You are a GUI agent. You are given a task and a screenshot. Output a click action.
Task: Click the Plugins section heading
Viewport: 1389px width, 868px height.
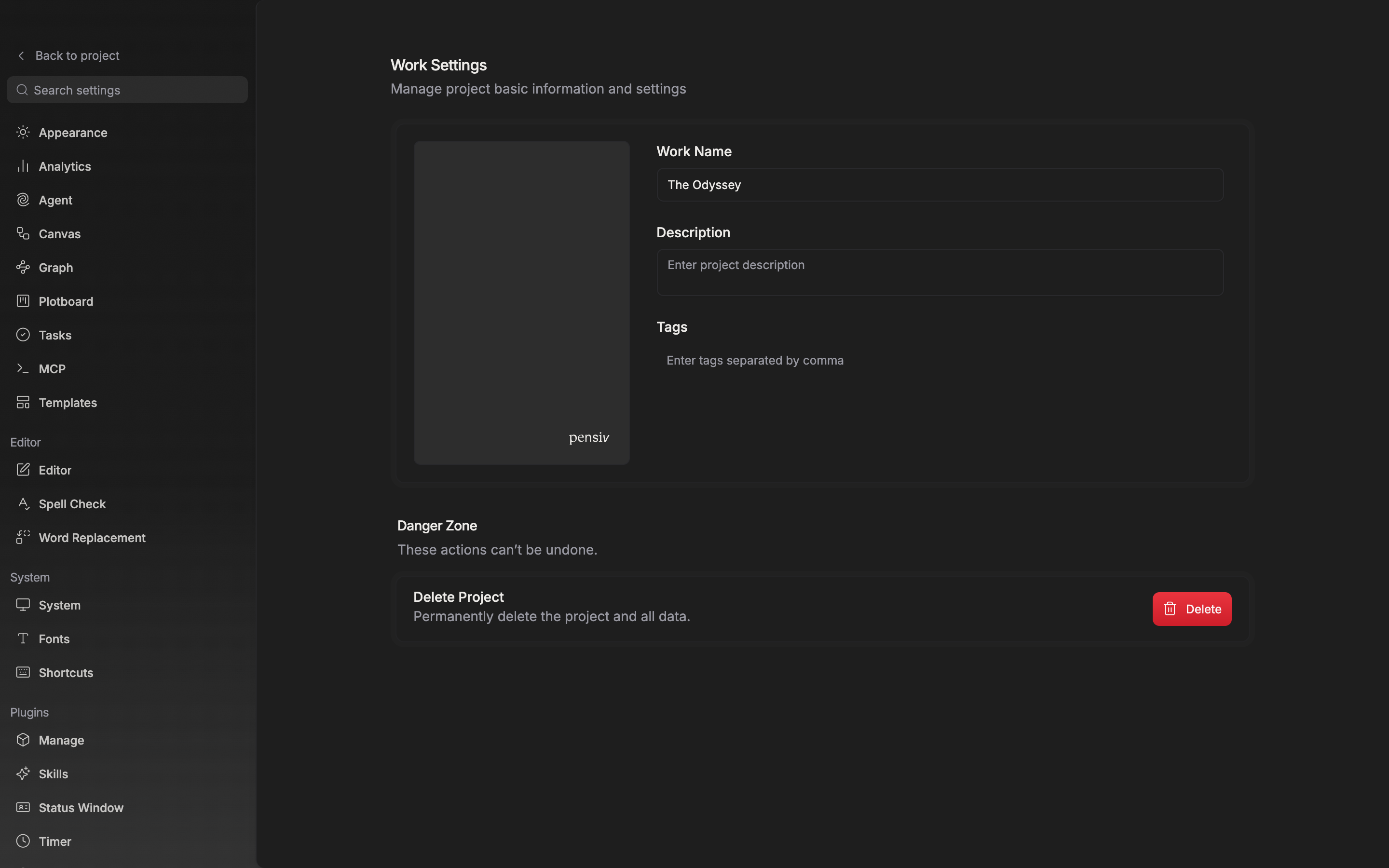click(x=29, y=712)
